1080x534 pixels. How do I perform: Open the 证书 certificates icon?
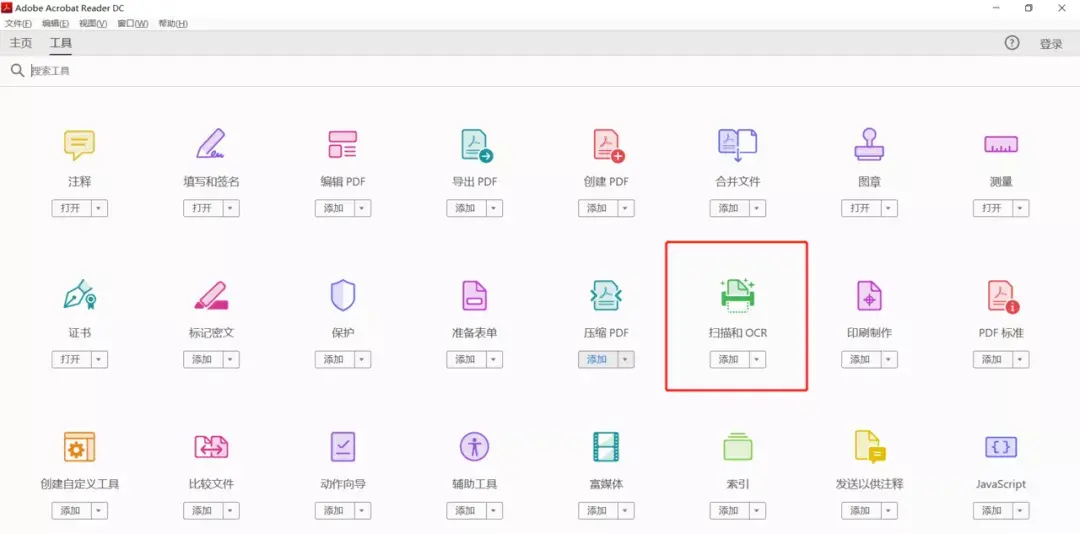point(79,295)
